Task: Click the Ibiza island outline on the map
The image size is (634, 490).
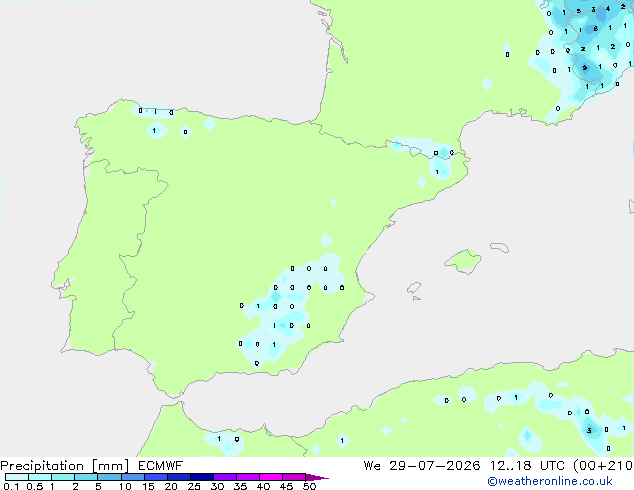Action: point(414,288)
